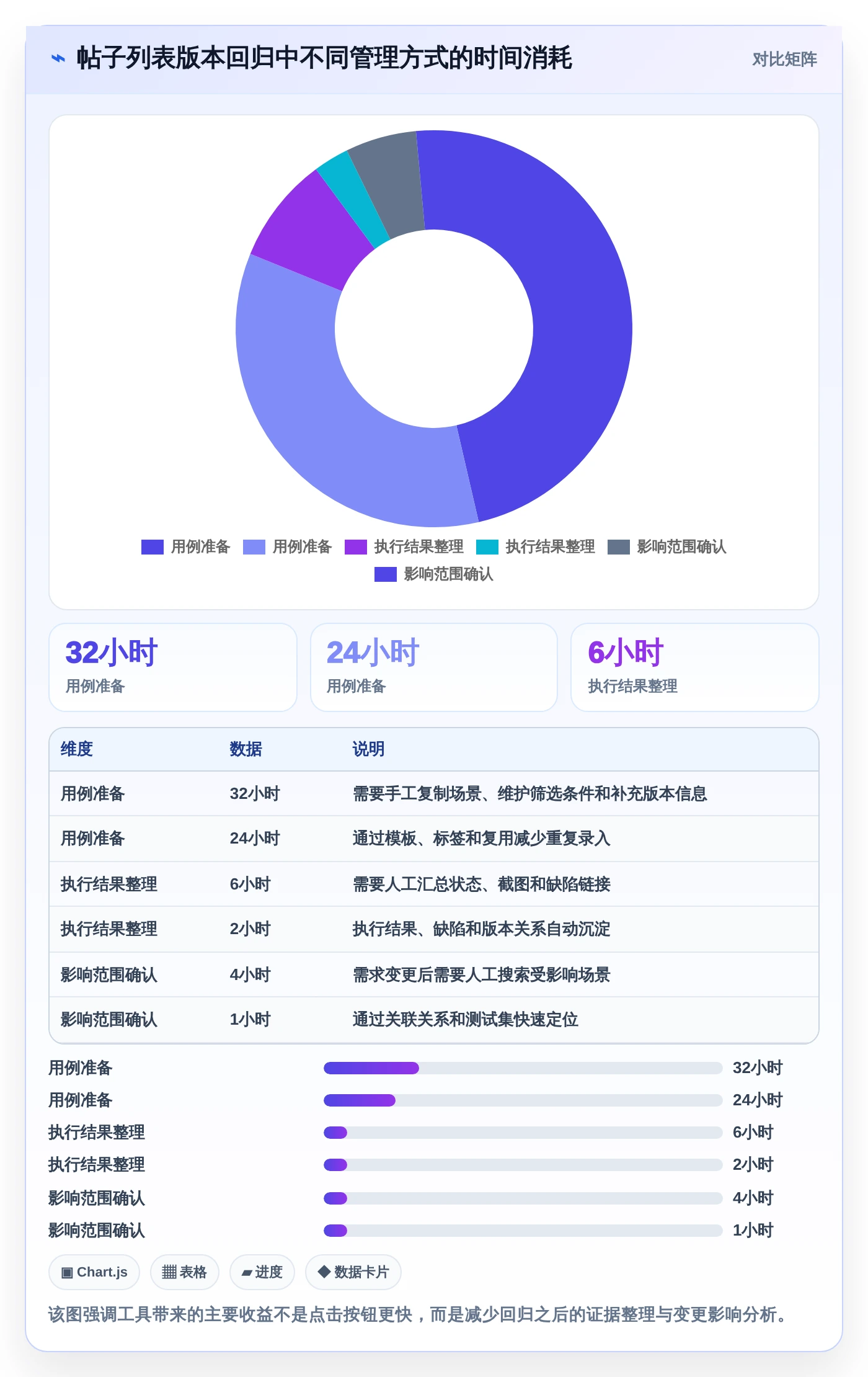The image size is (868, 1377).
Task: Toggle the light periwinkle 用例准备 legend item
Action: pos(287,546)
